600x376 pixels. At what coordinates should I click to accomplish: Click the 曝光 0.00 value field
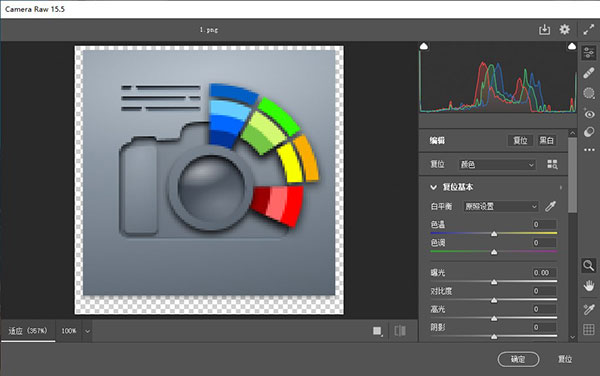pos(545,273)
